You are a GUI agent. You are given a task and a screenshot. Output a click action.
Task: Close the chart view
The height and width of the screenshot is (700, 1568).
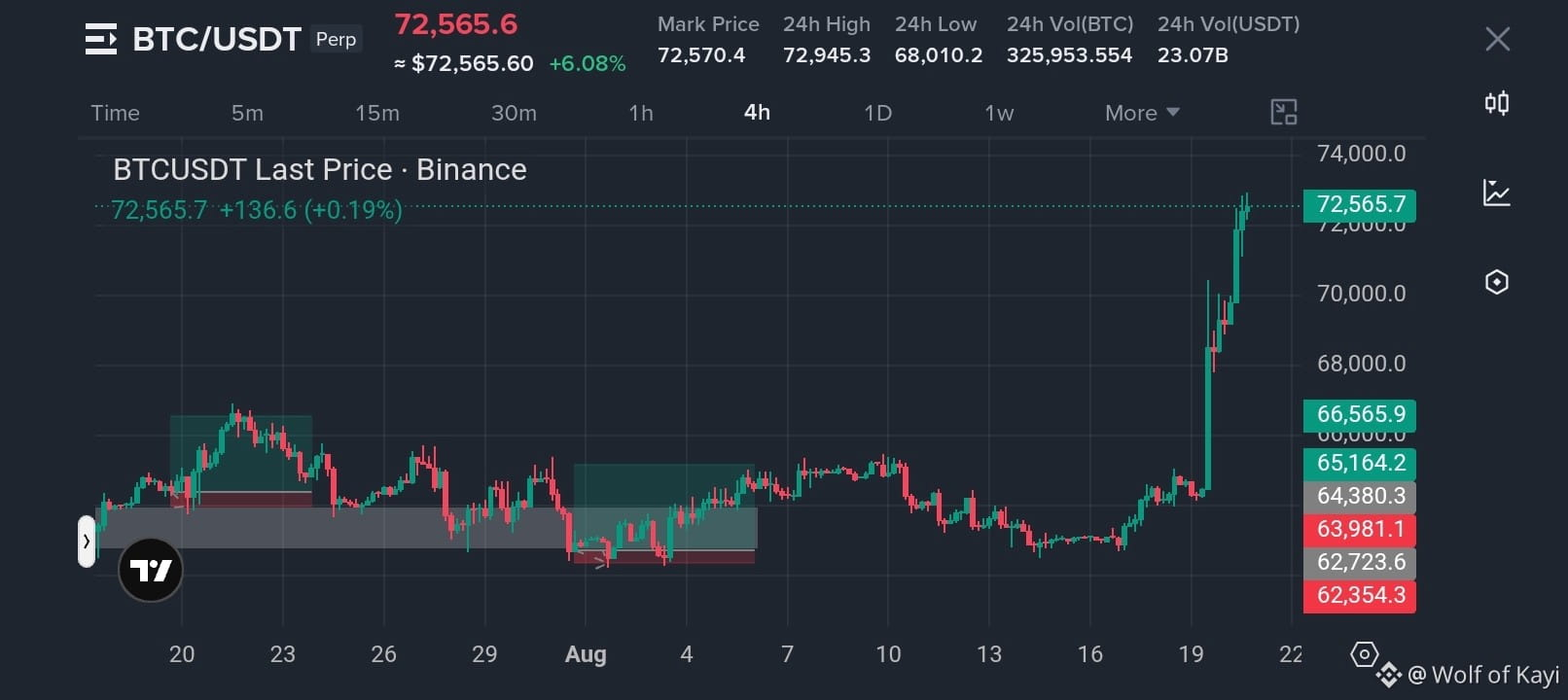(1497, 39)
